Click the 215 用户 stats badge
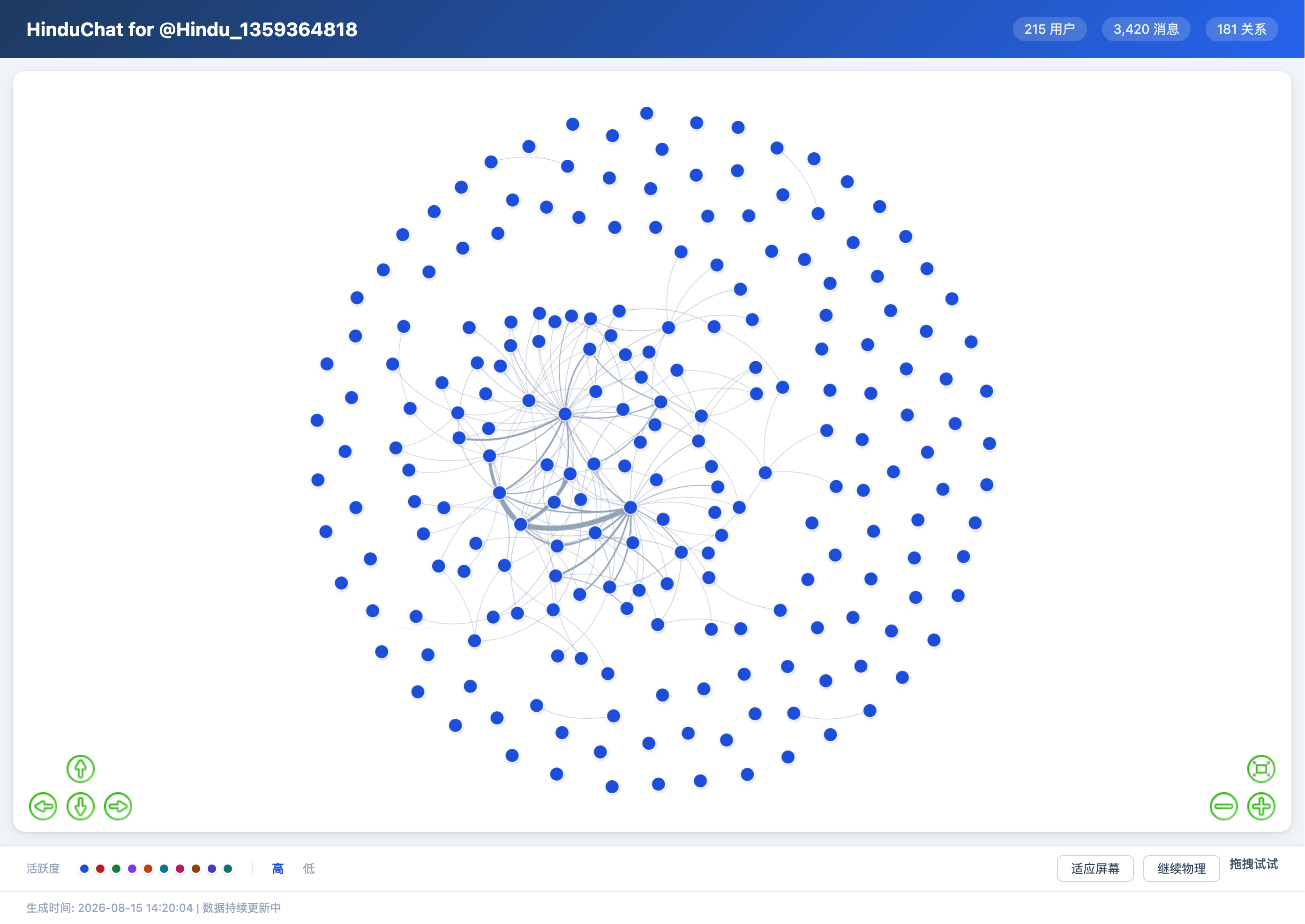 tap(1050, 29)
